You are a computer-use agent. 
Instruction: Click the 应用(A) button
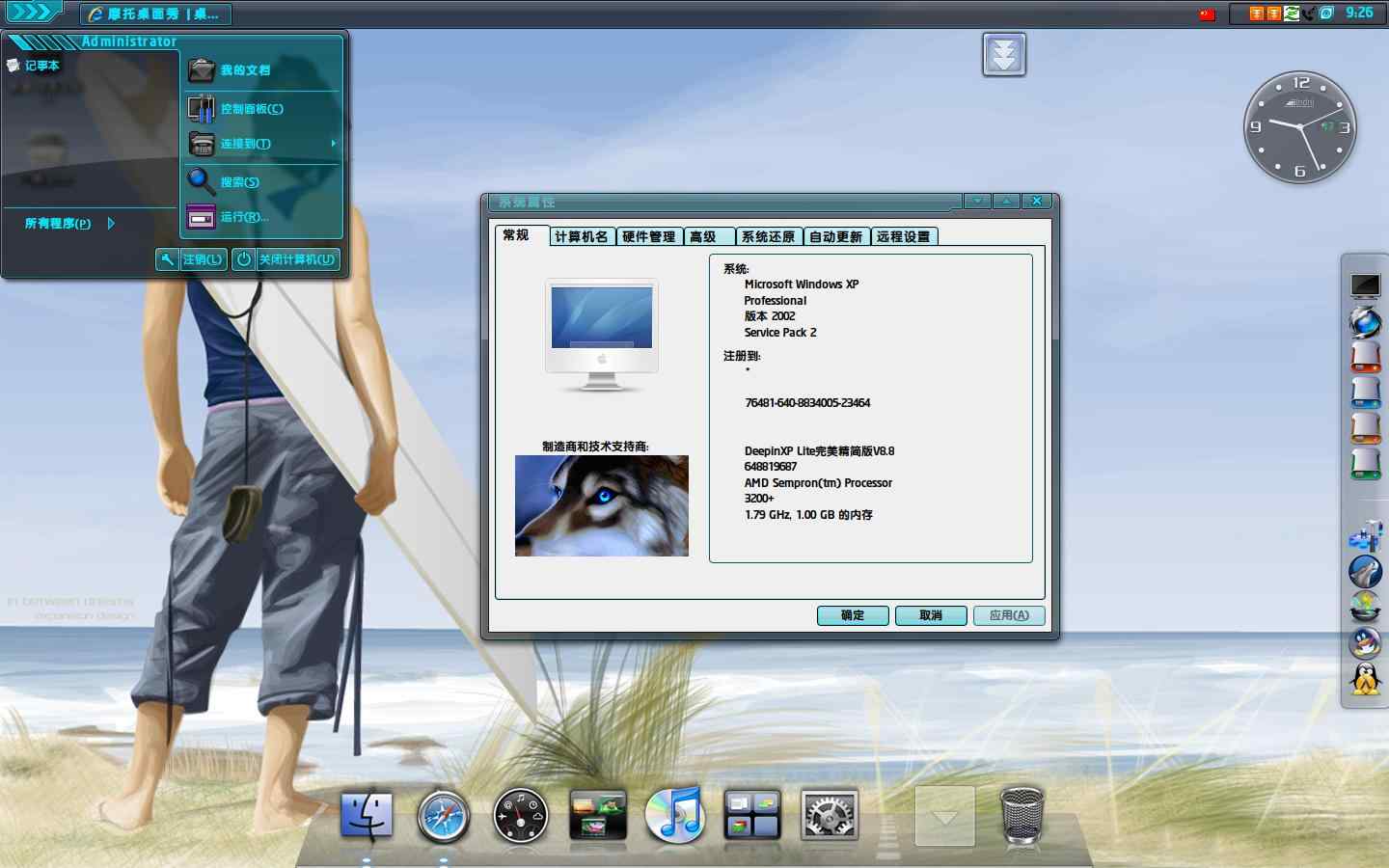[x=1009, y=615]
